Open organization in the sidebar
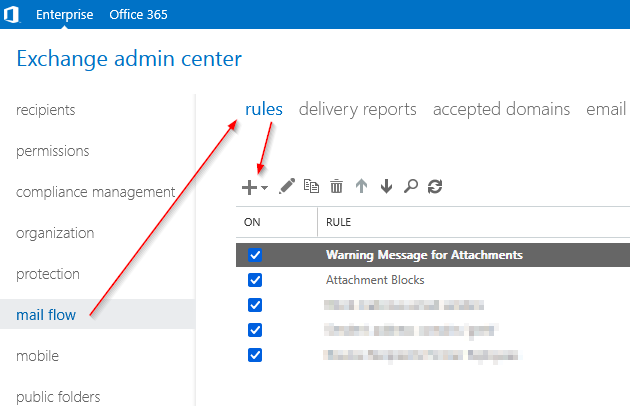This screenshot has width=630, height=406. [55, 233]
